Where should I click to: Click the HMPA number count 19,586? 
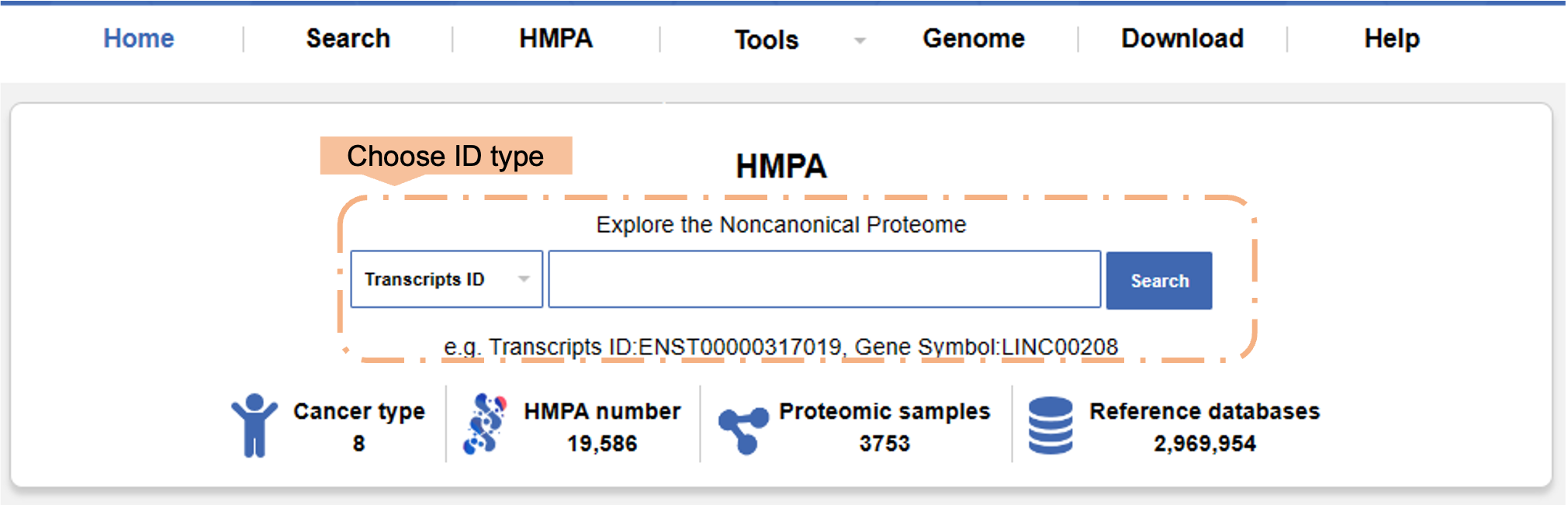click(602, 444)
